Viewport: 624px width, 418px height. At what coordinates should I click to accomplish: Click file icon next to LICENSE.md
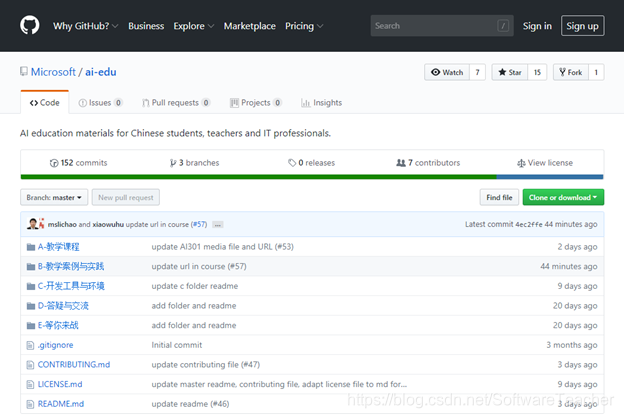(30, 385)
